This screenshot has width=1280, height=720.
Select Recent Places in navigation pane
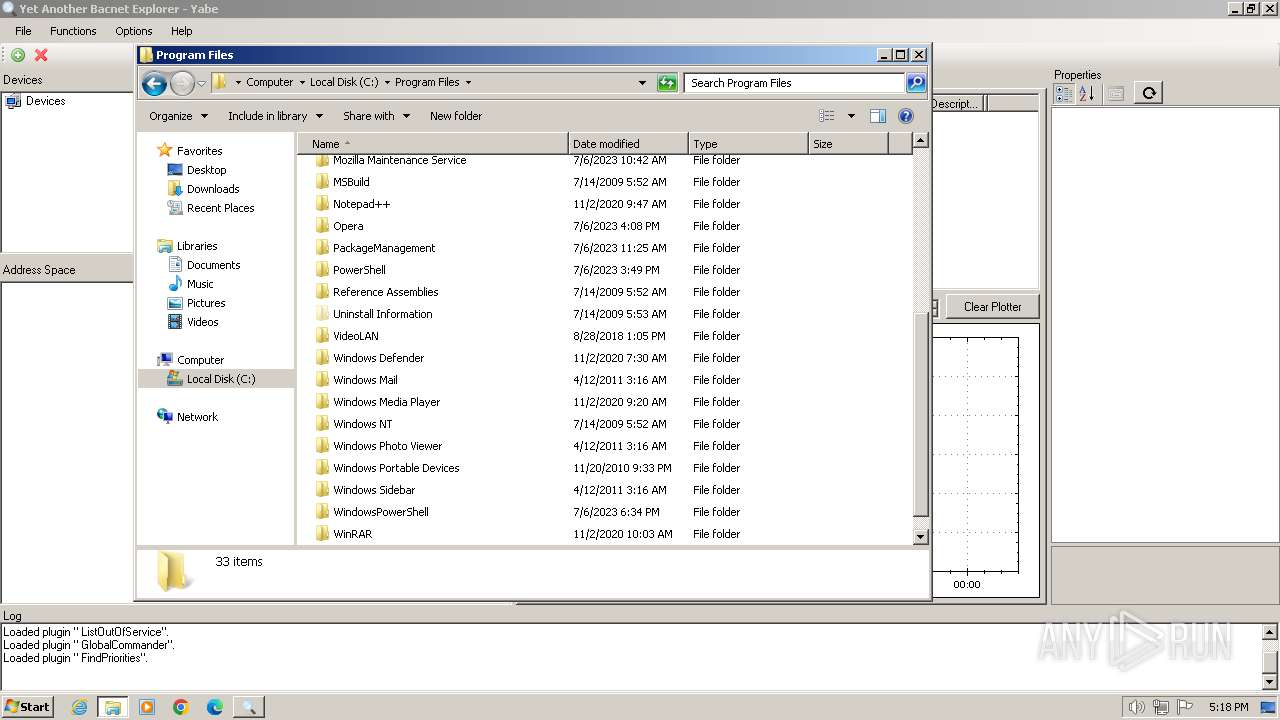(x=220, y=208)
